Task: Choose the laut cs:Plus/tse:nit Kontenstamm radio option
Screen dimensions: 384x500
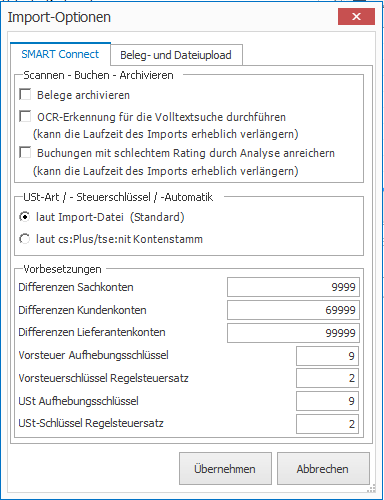Action: point(25,239)
